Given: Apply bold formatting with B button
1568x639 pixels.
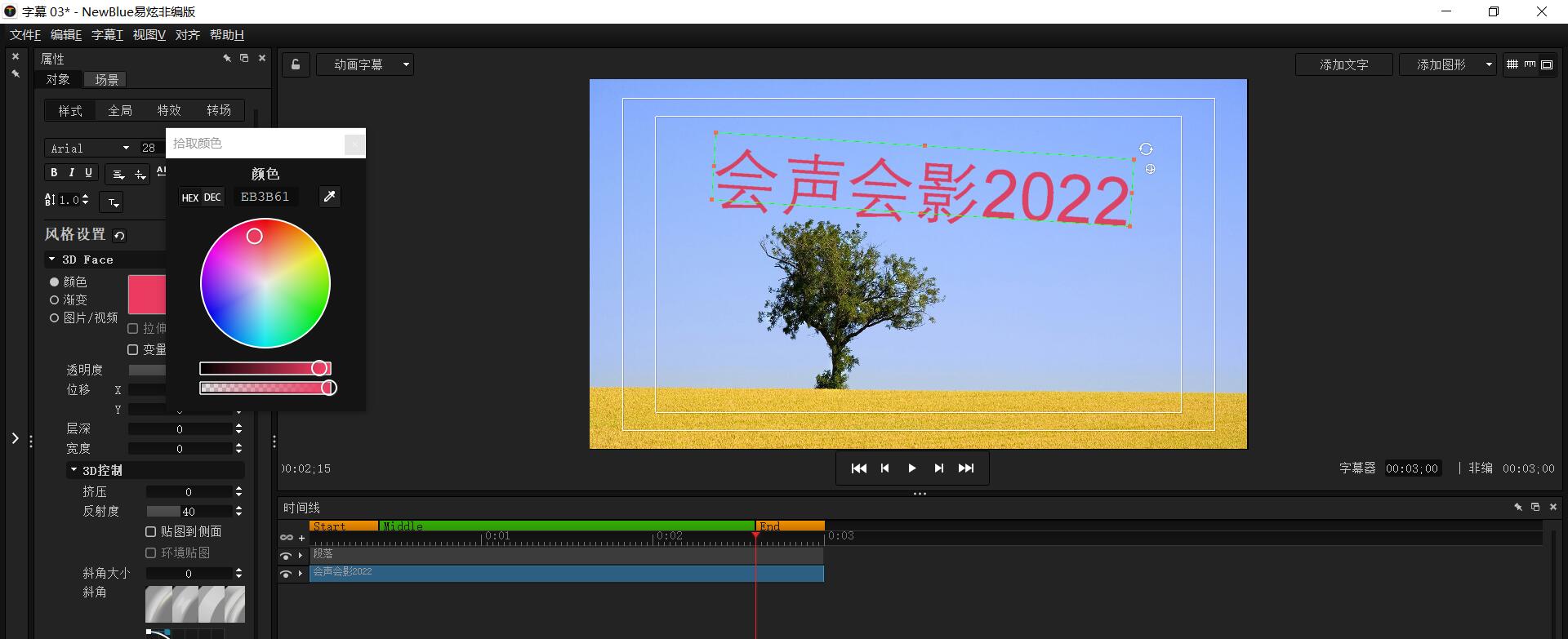Looking at the screenshot, I should point(54,172).
